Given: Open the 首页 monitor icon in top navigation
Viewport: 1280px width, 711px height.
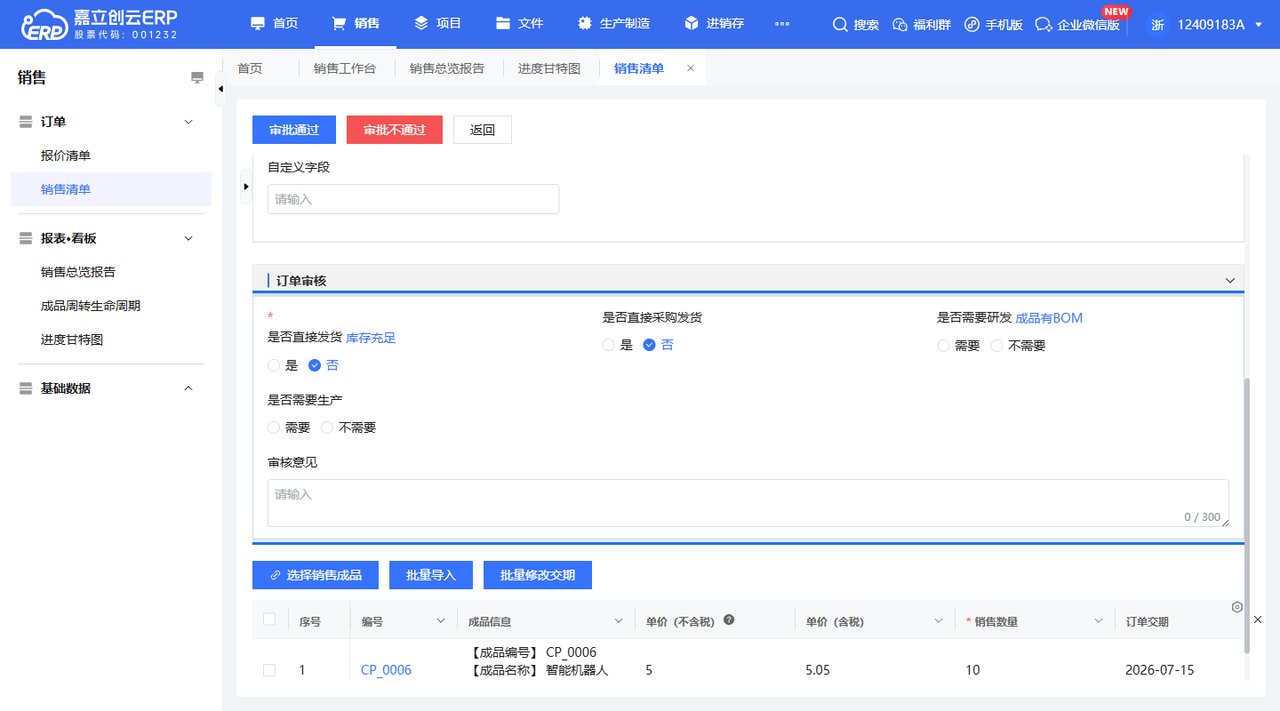Looking at the screenshot, I should [x=258, y=23].
